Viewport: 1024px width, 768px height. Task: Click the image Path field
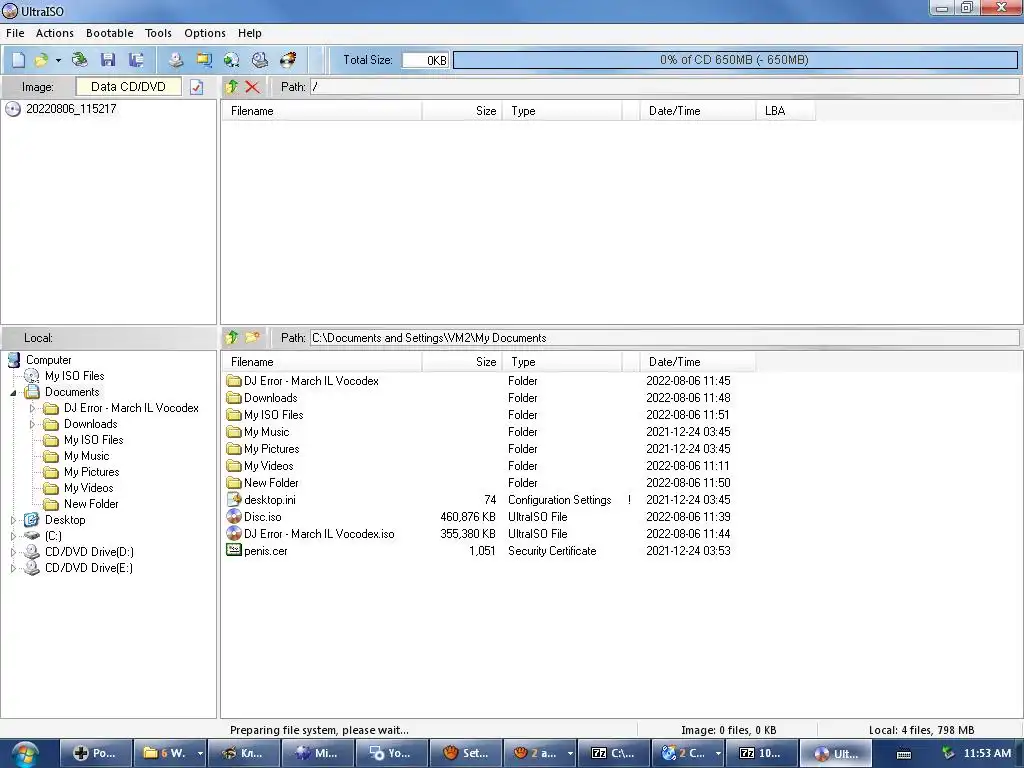point(664,87)
